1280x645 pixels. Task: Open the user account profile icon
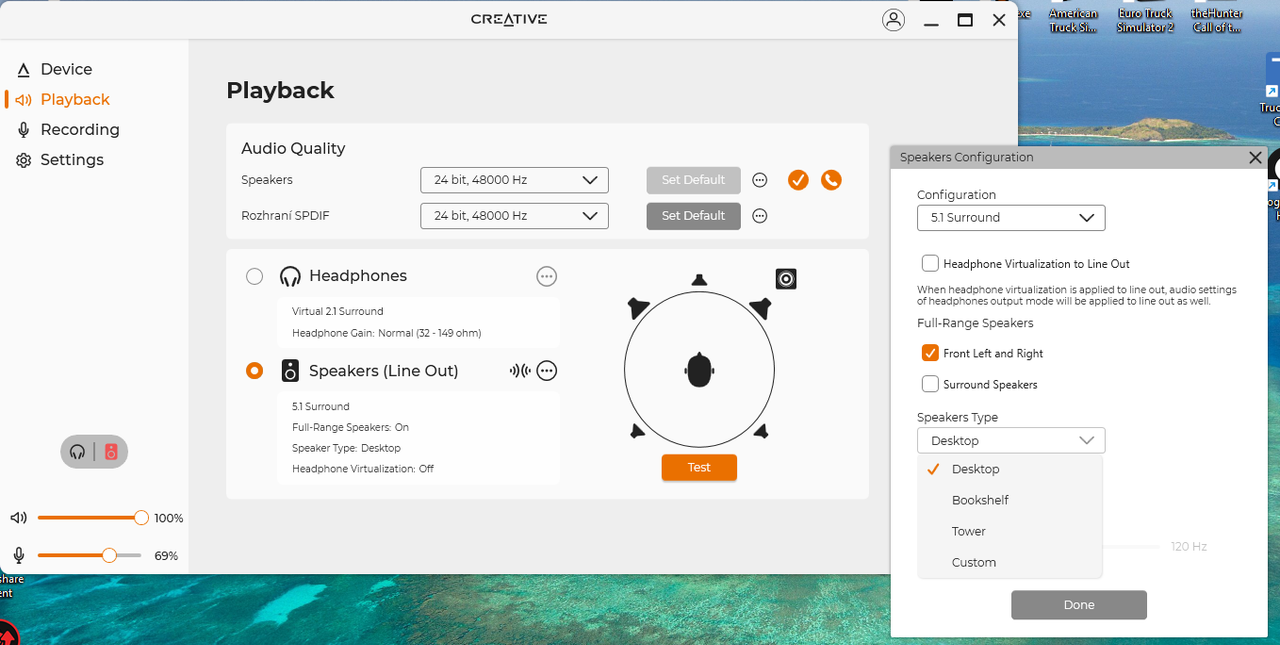[x=893, y=20]
